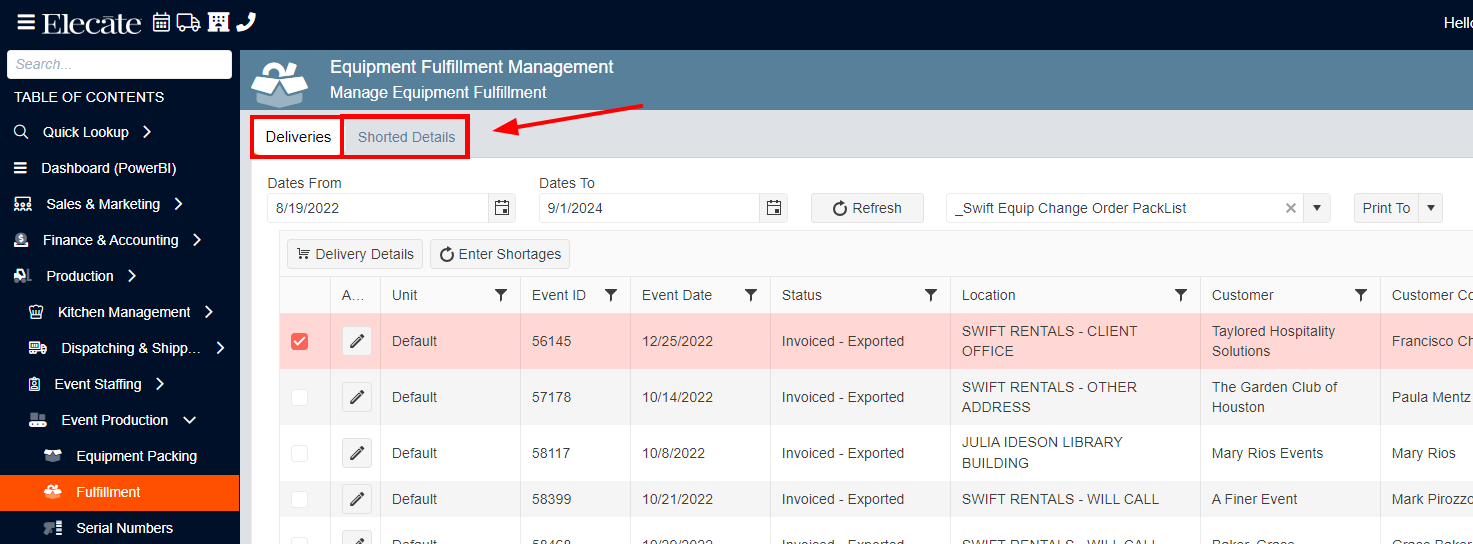The width and height of the screenshot is (1473, 544).
Task: Clear the Swift Equip Change Order PackList selection
Action: point(1290,208)
